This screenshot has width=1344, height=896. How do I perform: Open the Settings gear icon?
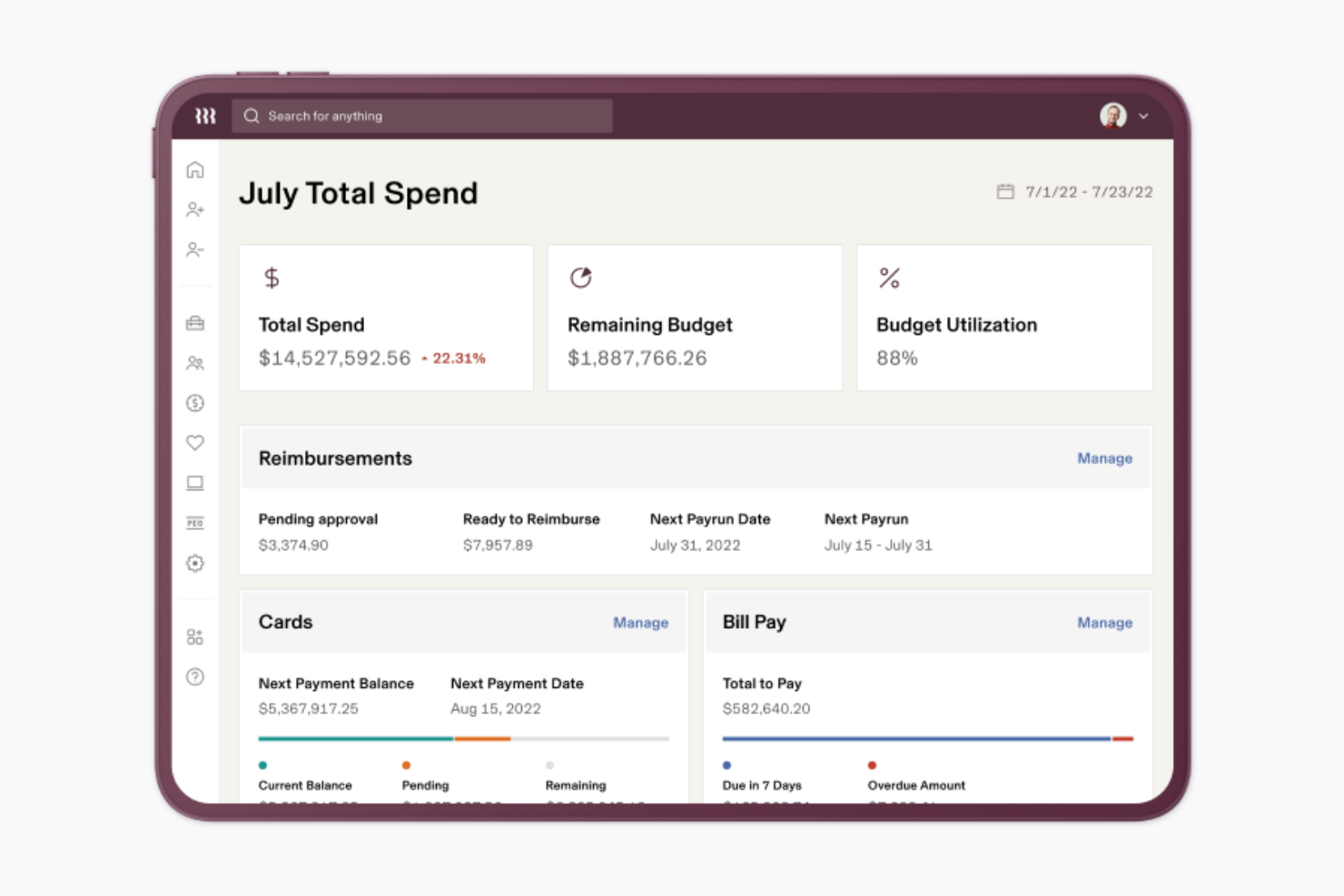pyautogui.click(x=194, y=563)
